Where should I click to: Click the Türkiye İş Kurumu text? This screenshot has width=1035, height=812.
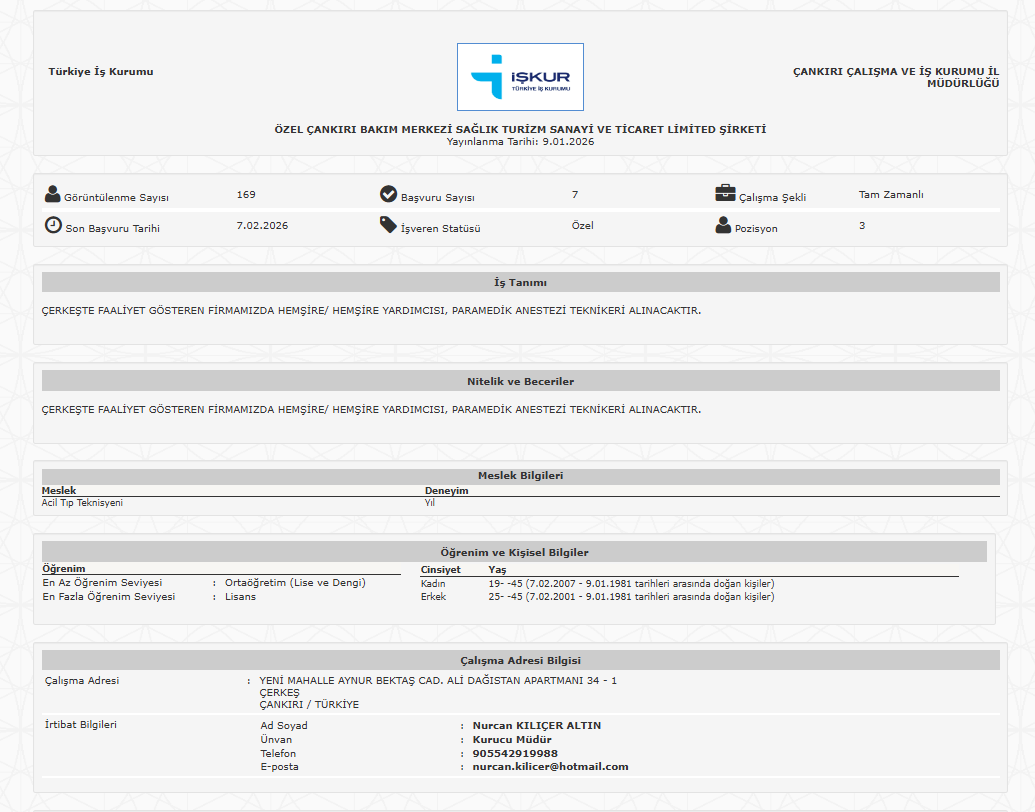101,72
